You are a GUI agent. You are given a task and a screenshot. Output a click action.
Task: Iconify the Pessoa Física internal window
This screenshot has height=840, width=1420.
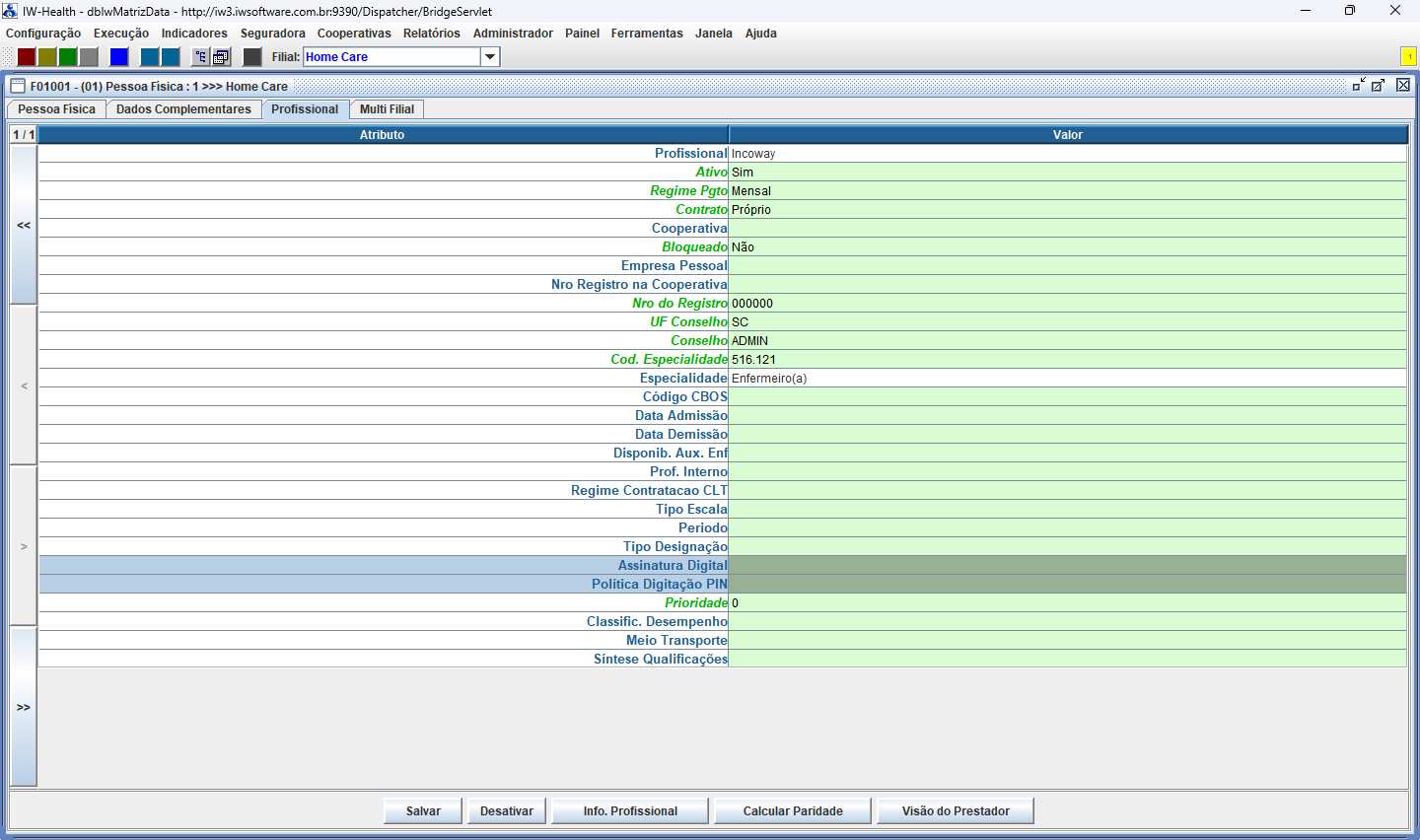tap(1359, 86)
